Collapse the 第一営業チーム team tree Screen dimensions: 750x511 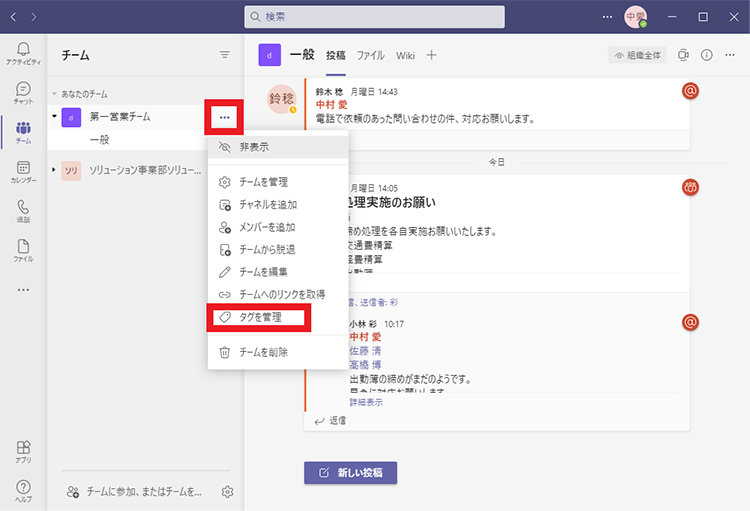pyautogui.click(x=55, y=116)
